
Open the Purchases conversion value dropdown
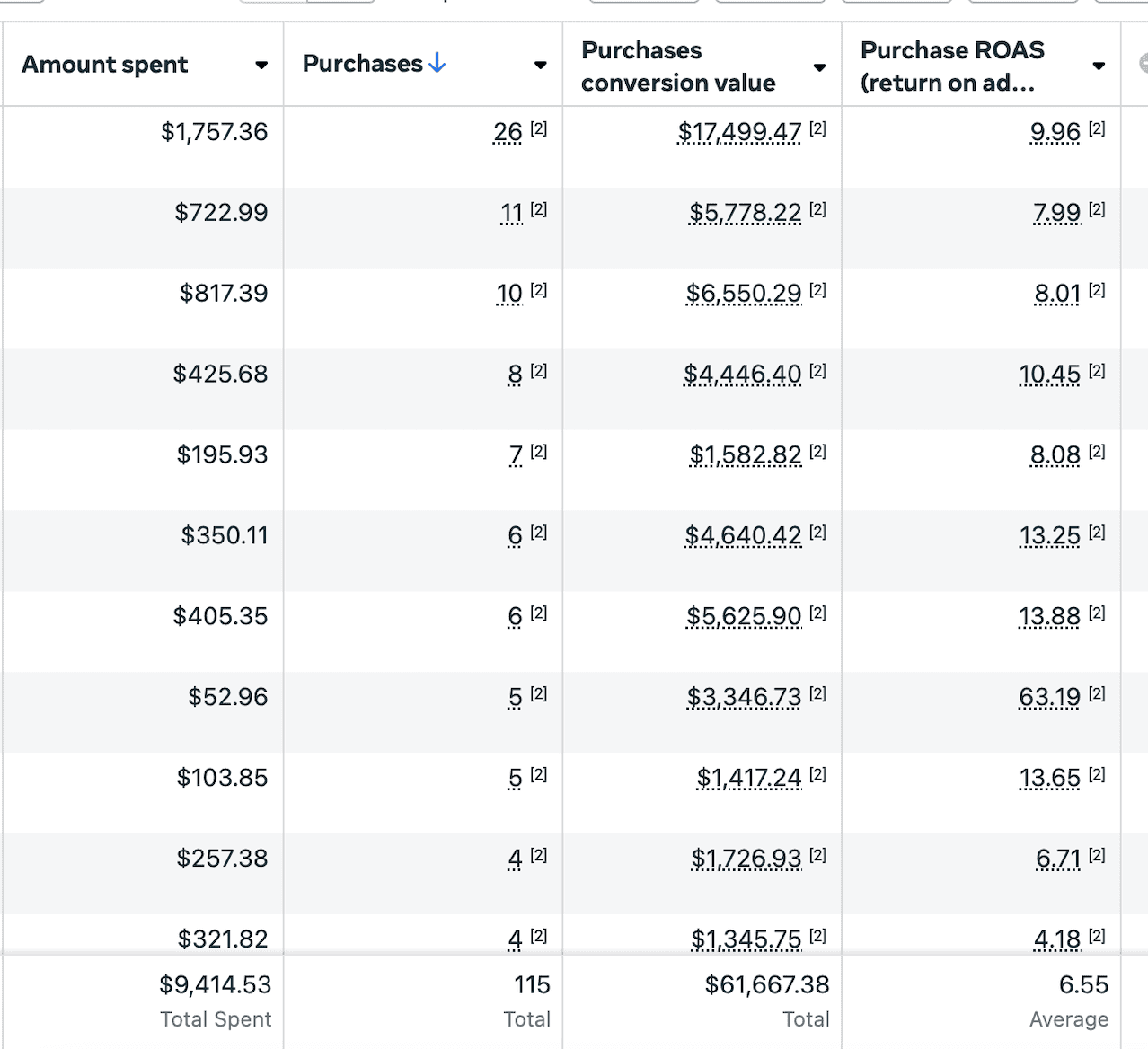coord(819,67)
